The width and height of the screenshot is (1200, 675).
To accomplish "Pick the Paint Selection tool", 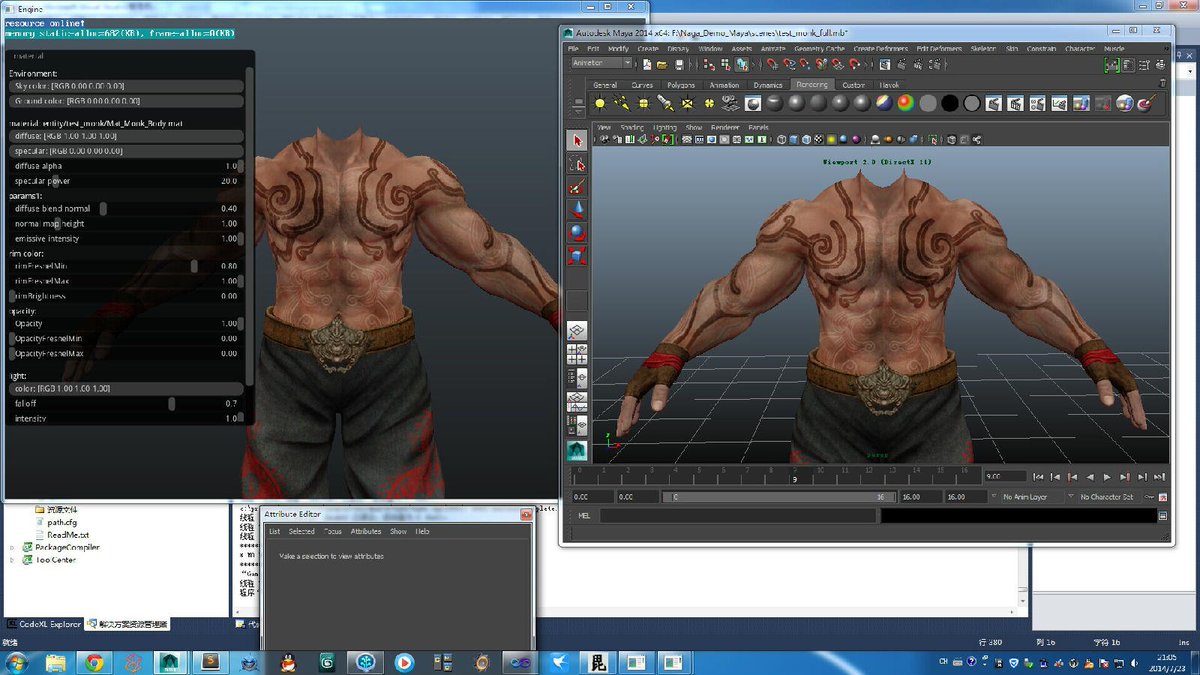I will 577,186.
